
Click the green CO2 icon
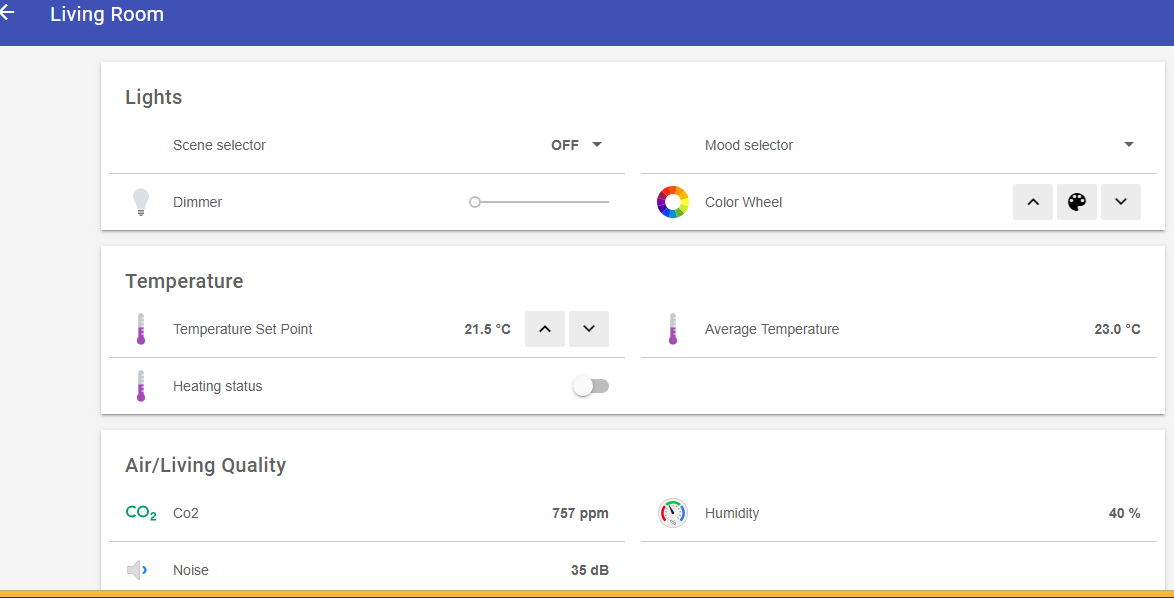coord(141,513)
